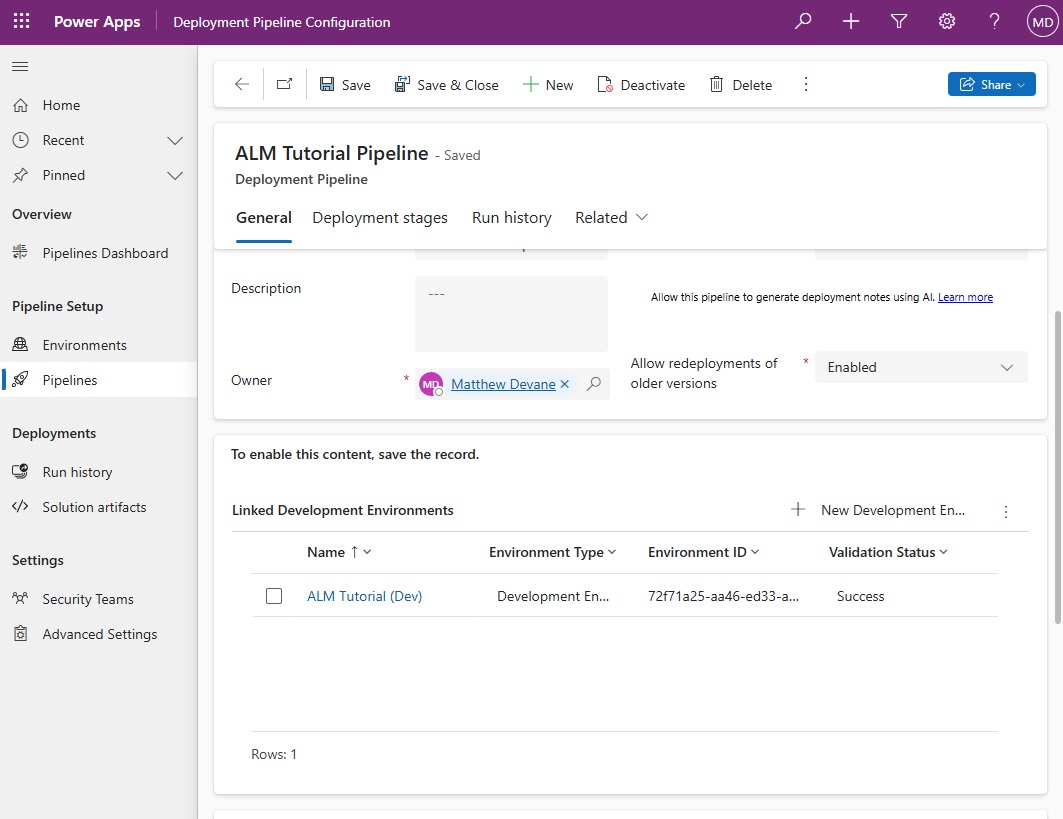Click the Learn more link
The width and height of the screenshot is (1063, 819).
[x=965, y=296]
